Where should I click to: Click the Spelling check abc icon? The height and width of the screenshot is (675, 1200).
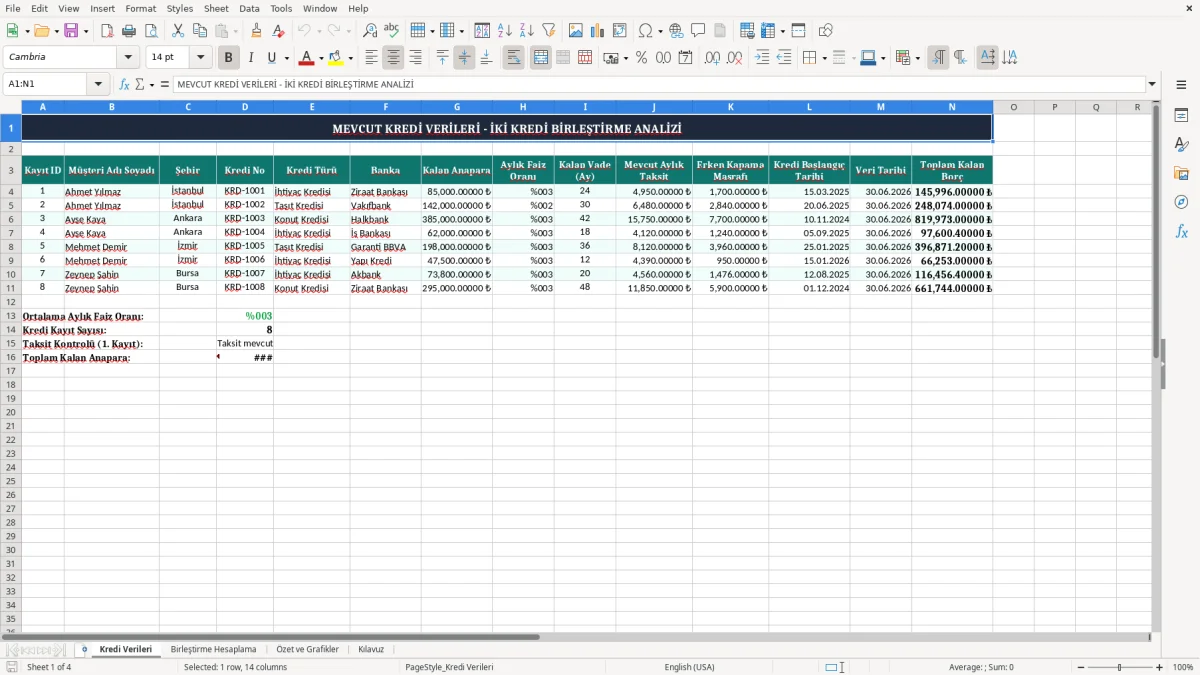pyautogui.click(x=391, y=31)
